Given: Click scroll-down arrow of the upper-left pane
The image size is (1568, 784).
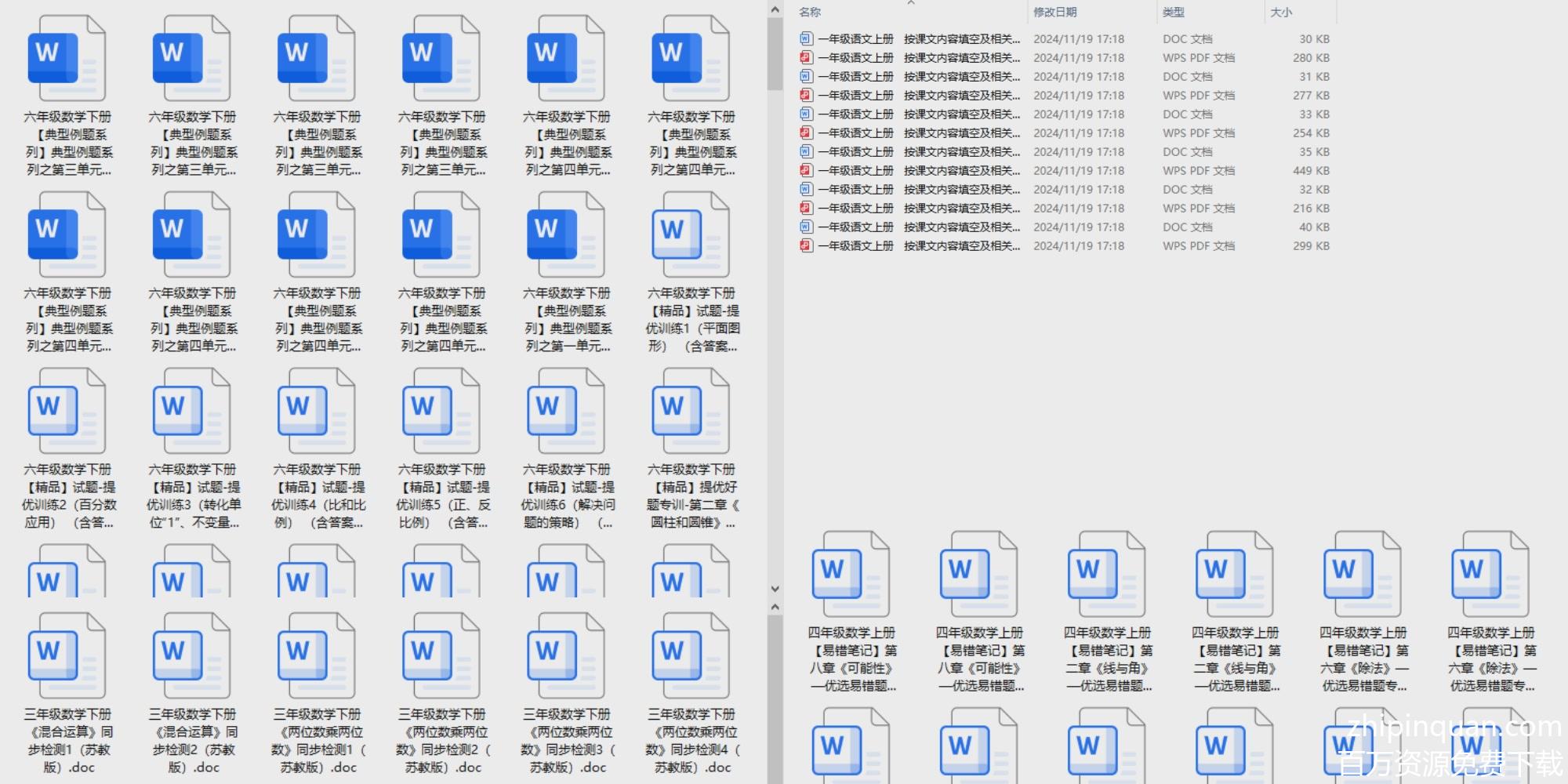Looking at the screenshot, I should pos(775,589).
